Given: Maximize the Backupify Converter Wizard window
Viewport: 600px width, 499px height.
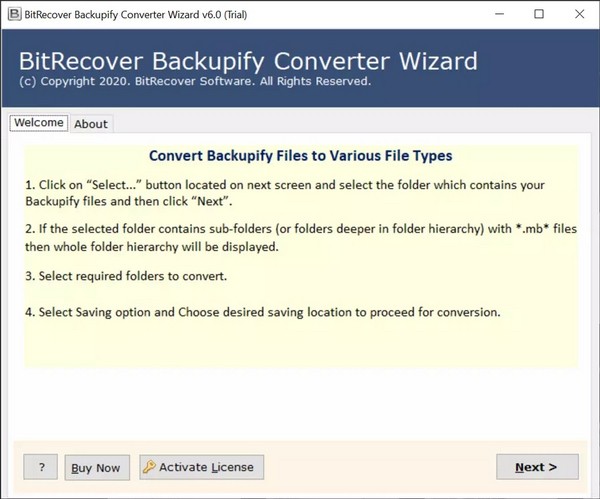Looking at the screenshot, I should click(x=539, y=14).
